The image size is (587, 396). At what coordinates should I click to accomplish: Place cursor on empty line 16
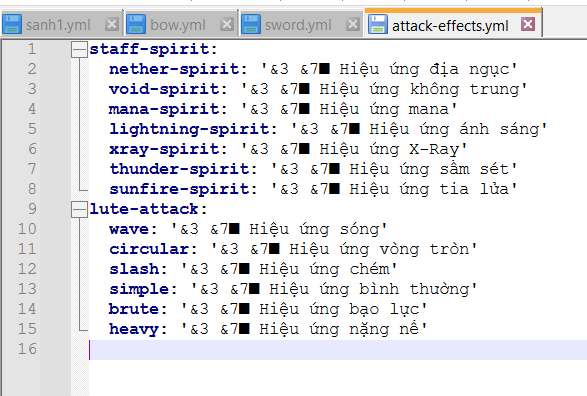[x=338, y=350]
